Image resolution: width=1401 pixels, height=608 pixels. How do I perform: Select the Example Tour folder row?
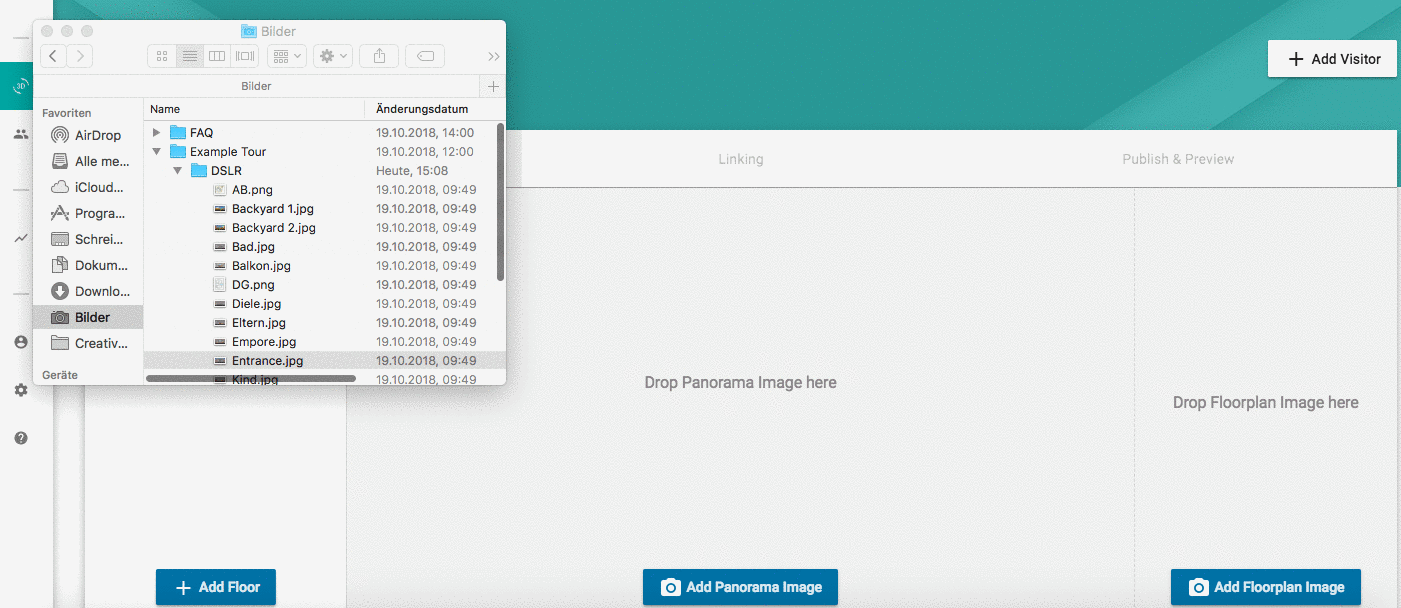pos(319,151)
